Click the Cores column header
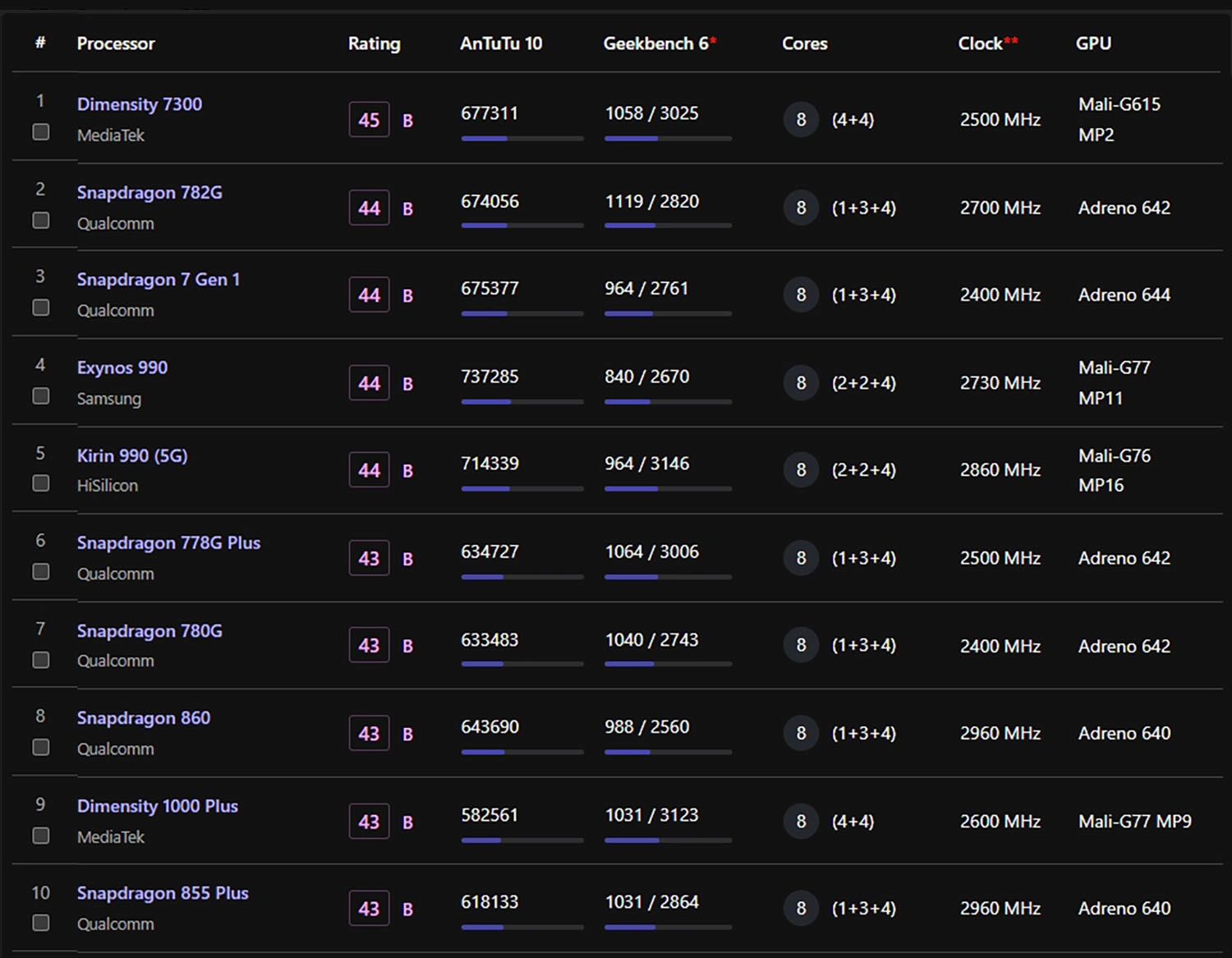 click(x=805, y=44)
